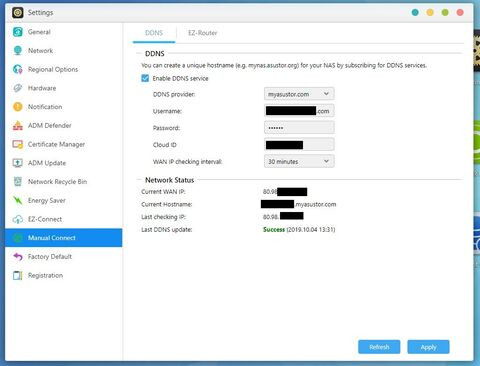Select Registration label
The height and width of the screenshot is (366, 480).
click(45, 275)
